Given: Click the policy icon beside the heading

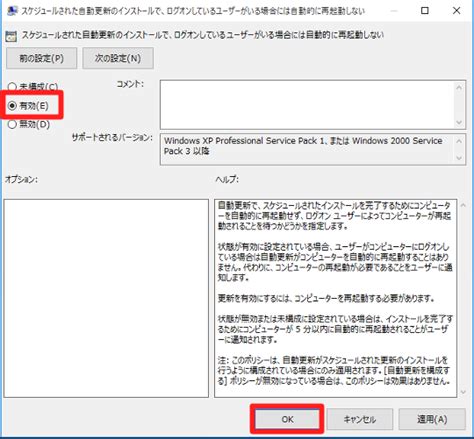Looking at the screenshot, I should click(x=11, y=36).
